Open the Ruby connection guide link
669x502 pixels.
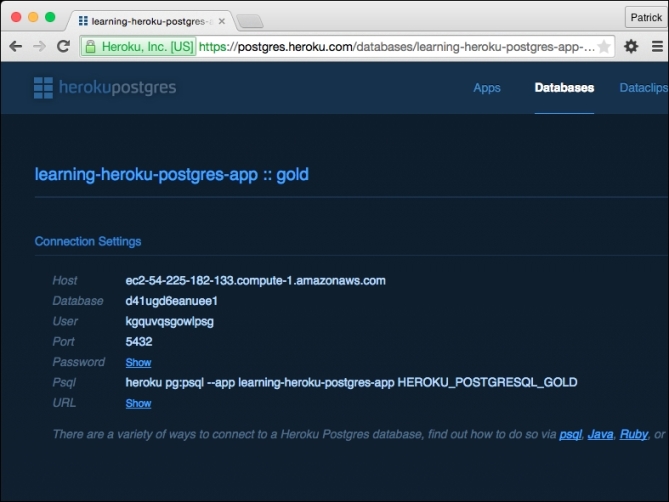coord(634,435)
